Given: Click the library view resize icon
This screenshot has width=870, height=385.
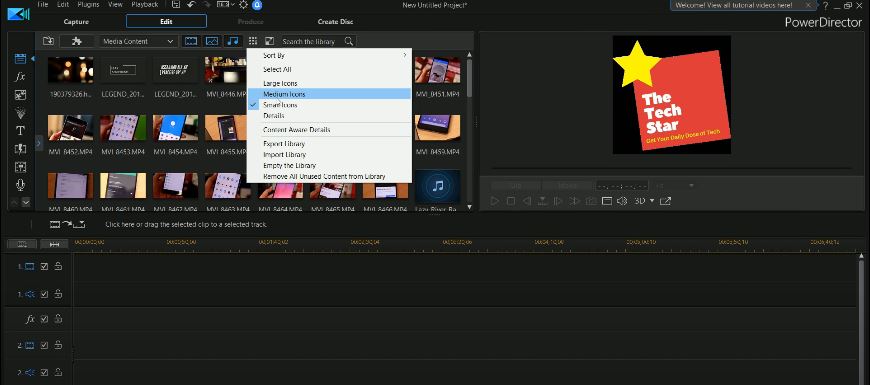Looking at the screenshot, I should [x=269, y=41].
